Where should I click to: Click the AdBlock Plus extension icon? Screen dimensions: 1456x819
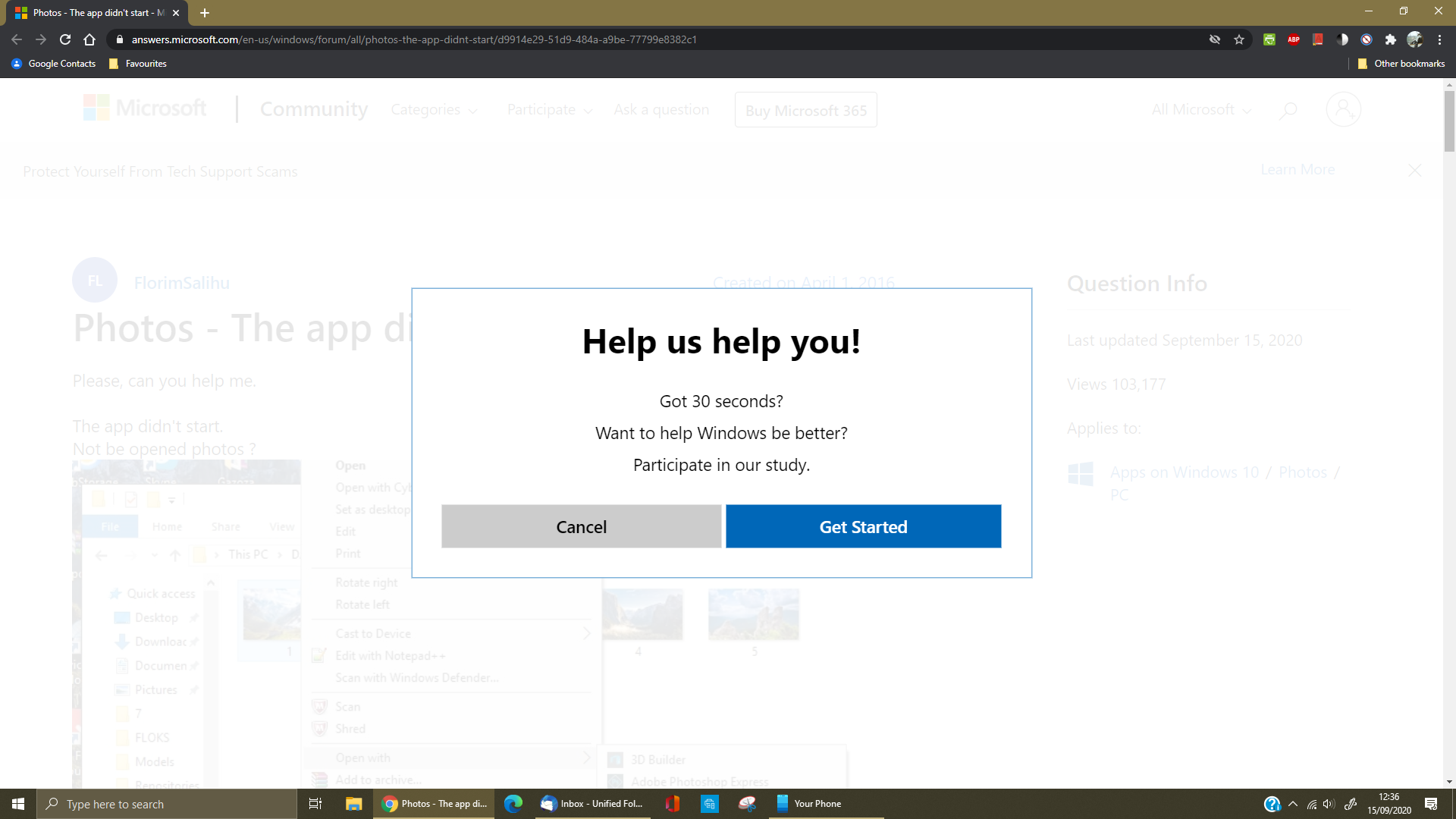tap(1294, 39)
